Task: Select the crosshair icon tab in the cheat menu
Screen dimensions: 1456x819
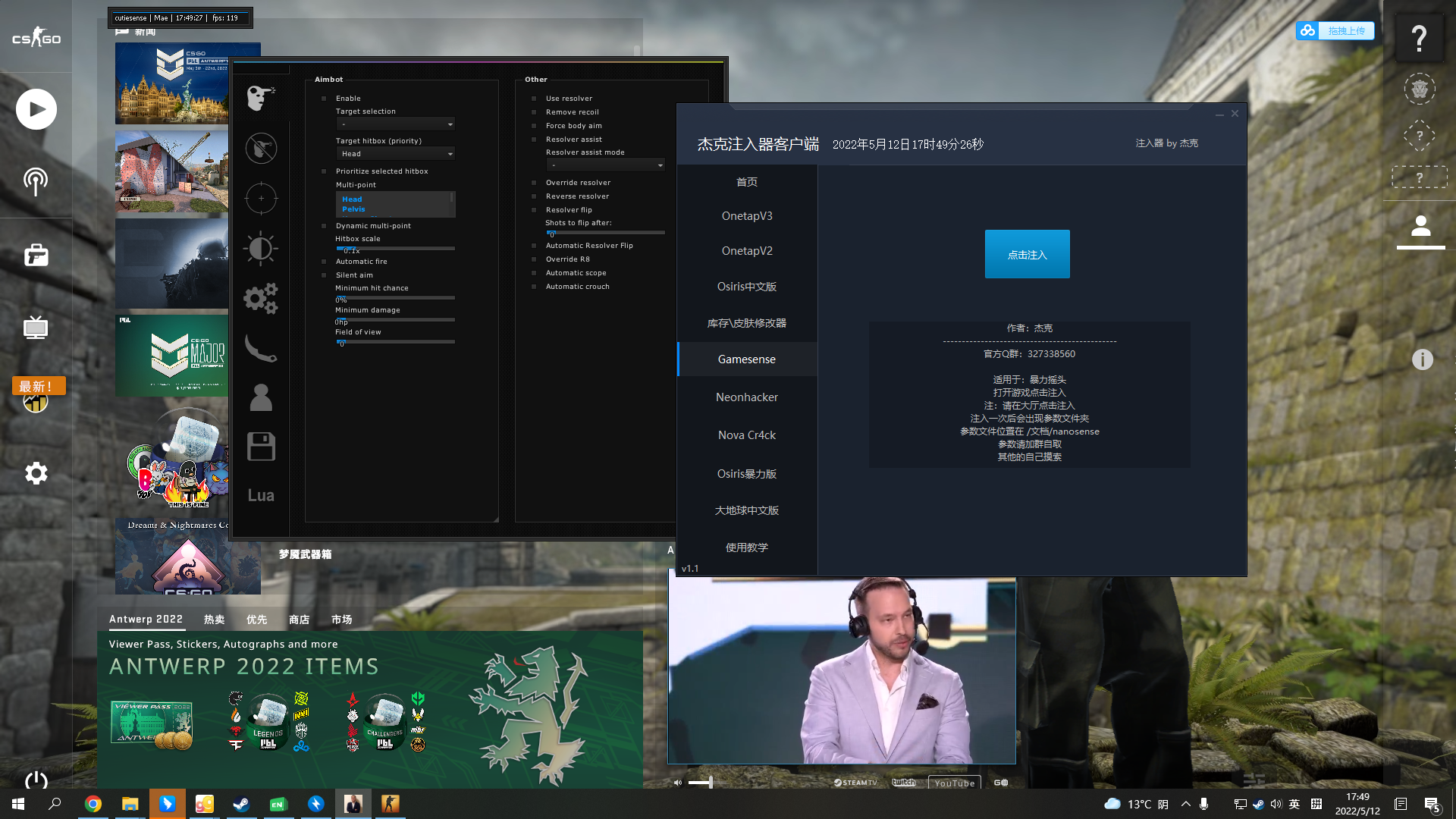Action: [x=261, y=198]
